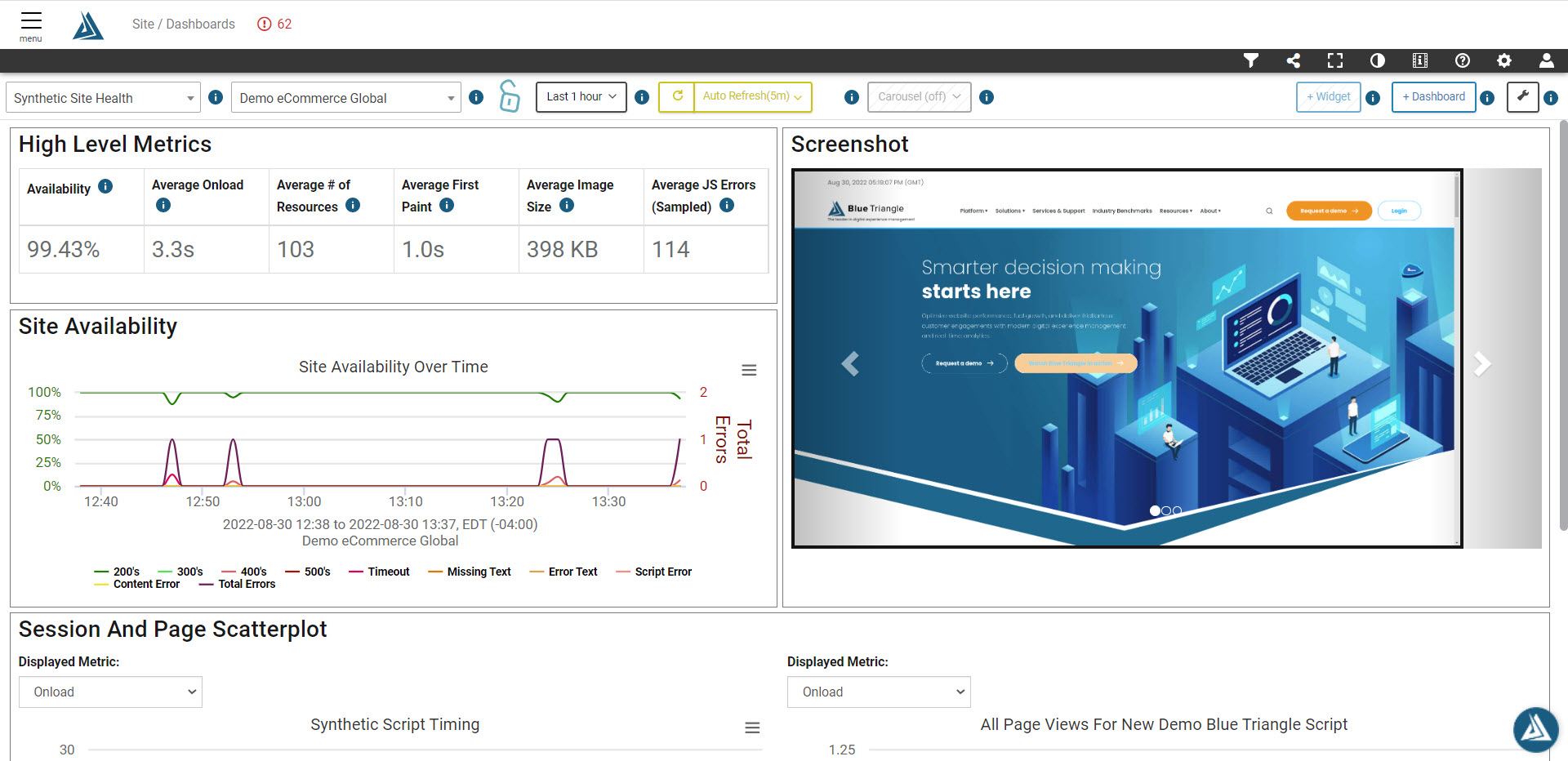Click the 1.0s first paint value

coord(423,249)
